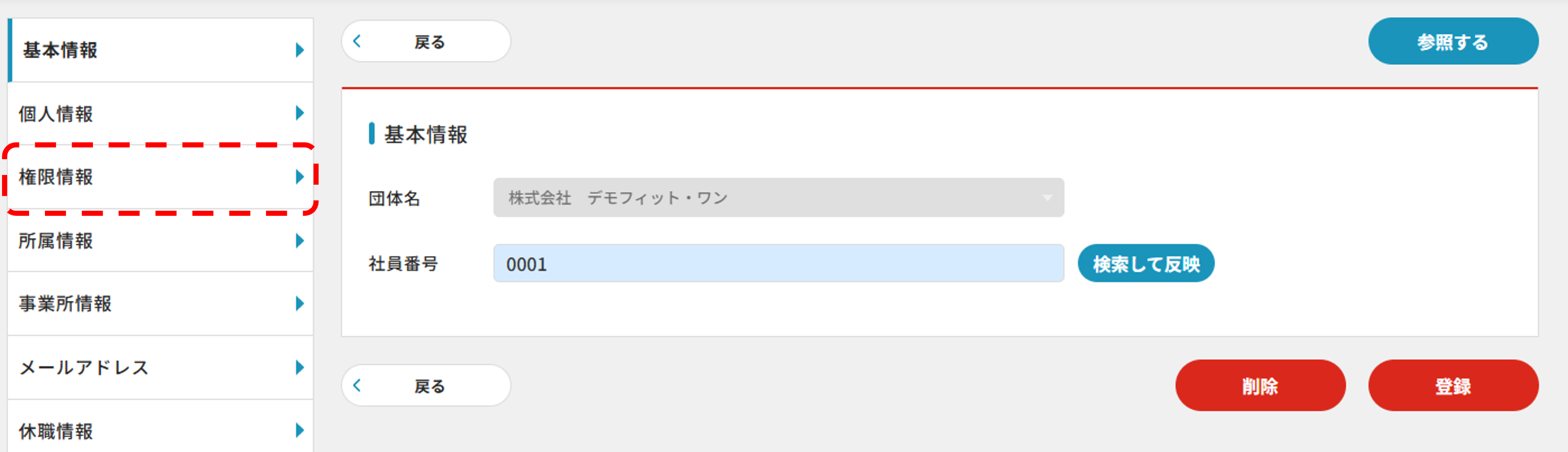Viewport: 1568px width, 452px height.
Task: Click arrow icon beside 事業所情報 menu
Action: [300, 304]
